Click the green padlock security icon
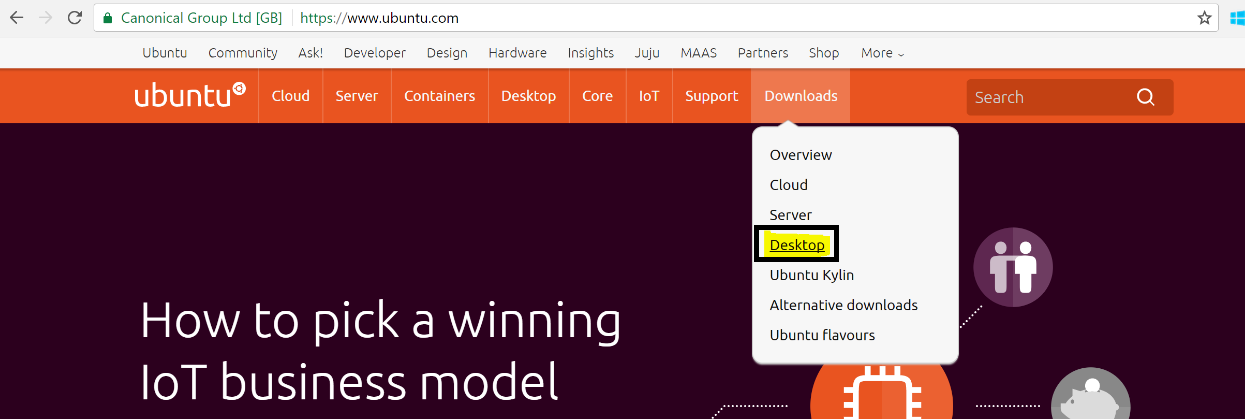This screenshot has width=1245, height=419. [x=108, y=18]
